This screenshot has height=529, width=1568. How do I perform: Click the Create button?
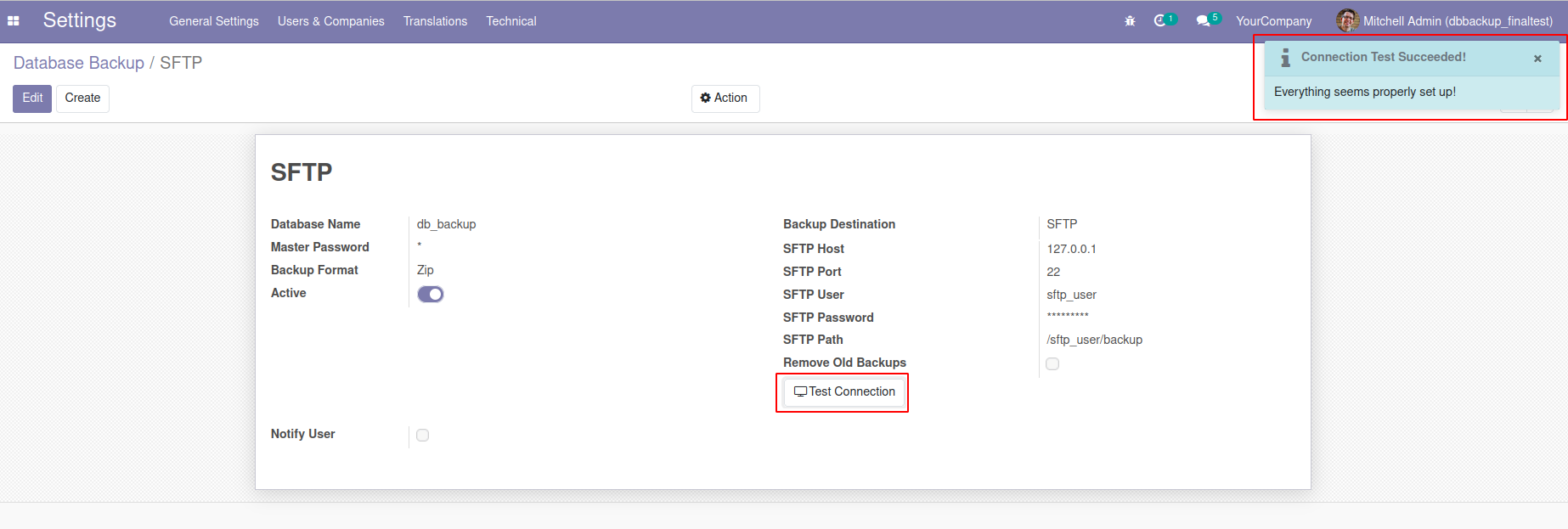(x=82, y=98)
